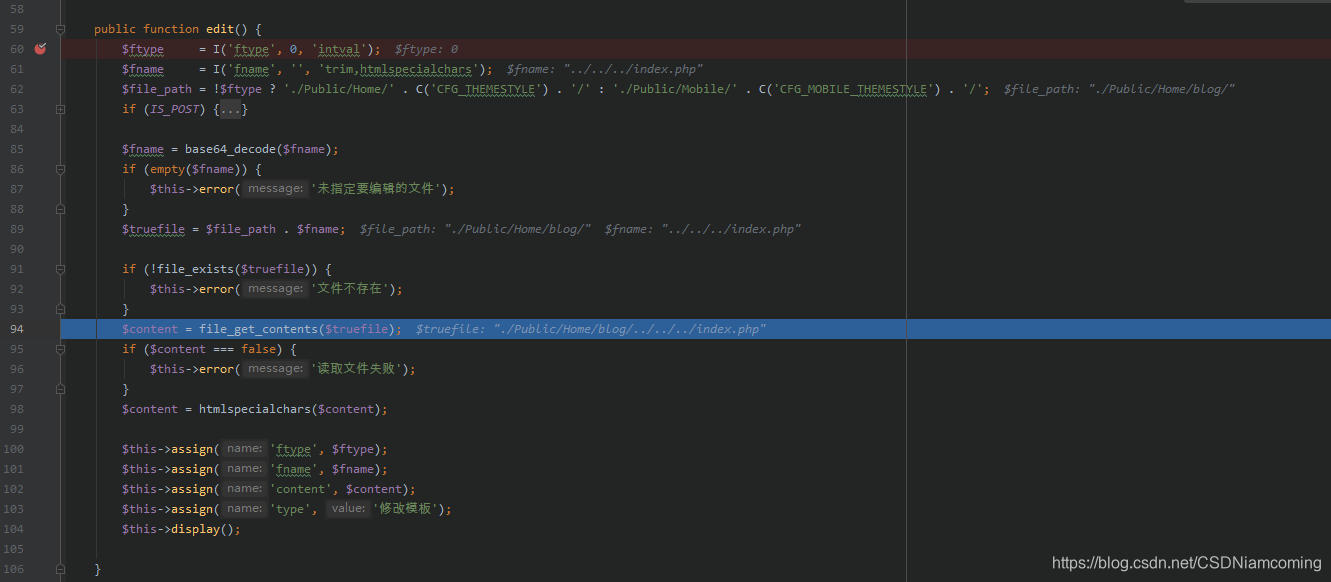Click file_get_contents on the highlighted line

[258, 329]
